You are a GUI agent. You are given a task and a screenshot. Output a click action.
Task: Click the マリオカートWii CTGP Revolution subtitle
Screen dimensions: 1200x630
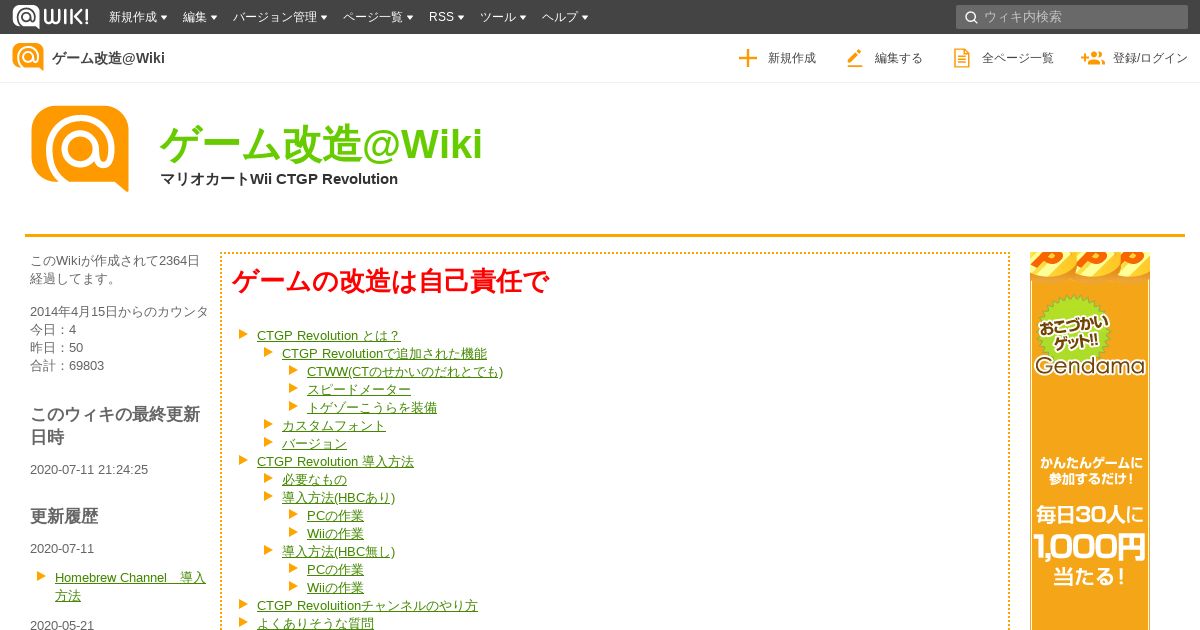tap(279, 179)
